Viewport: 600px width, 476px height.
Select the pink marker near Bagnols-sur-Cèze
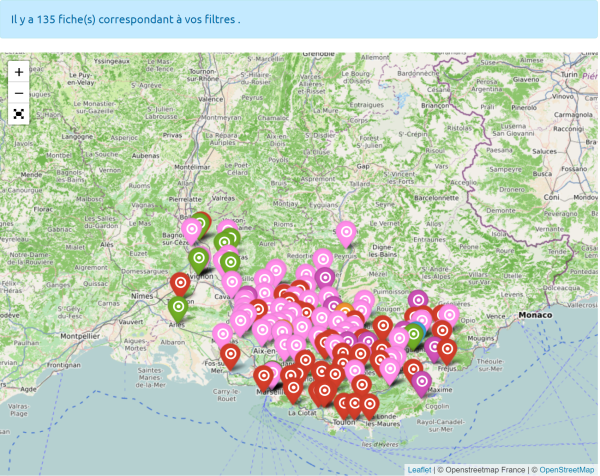191,228
